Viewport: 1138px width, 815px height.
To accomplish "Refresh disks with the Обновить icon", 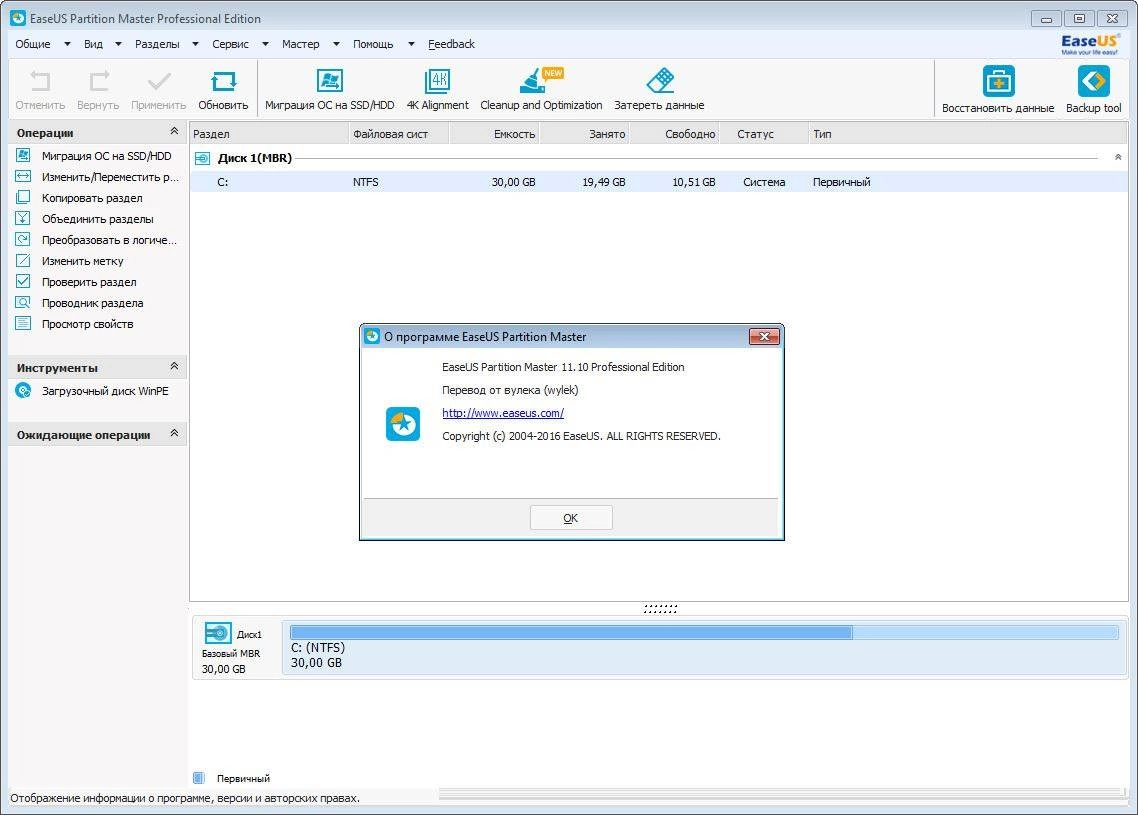I will click(x=223, y=81).
